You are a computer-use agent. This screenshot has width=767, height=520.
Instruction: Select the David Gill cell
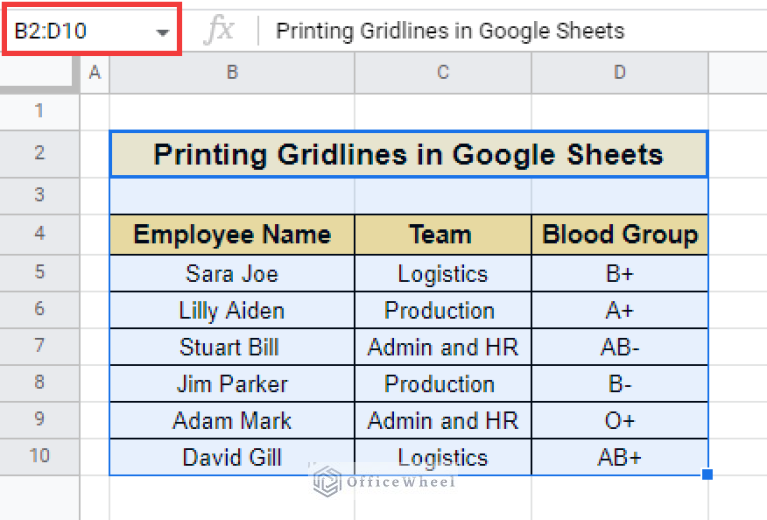[x=232, y=457]
